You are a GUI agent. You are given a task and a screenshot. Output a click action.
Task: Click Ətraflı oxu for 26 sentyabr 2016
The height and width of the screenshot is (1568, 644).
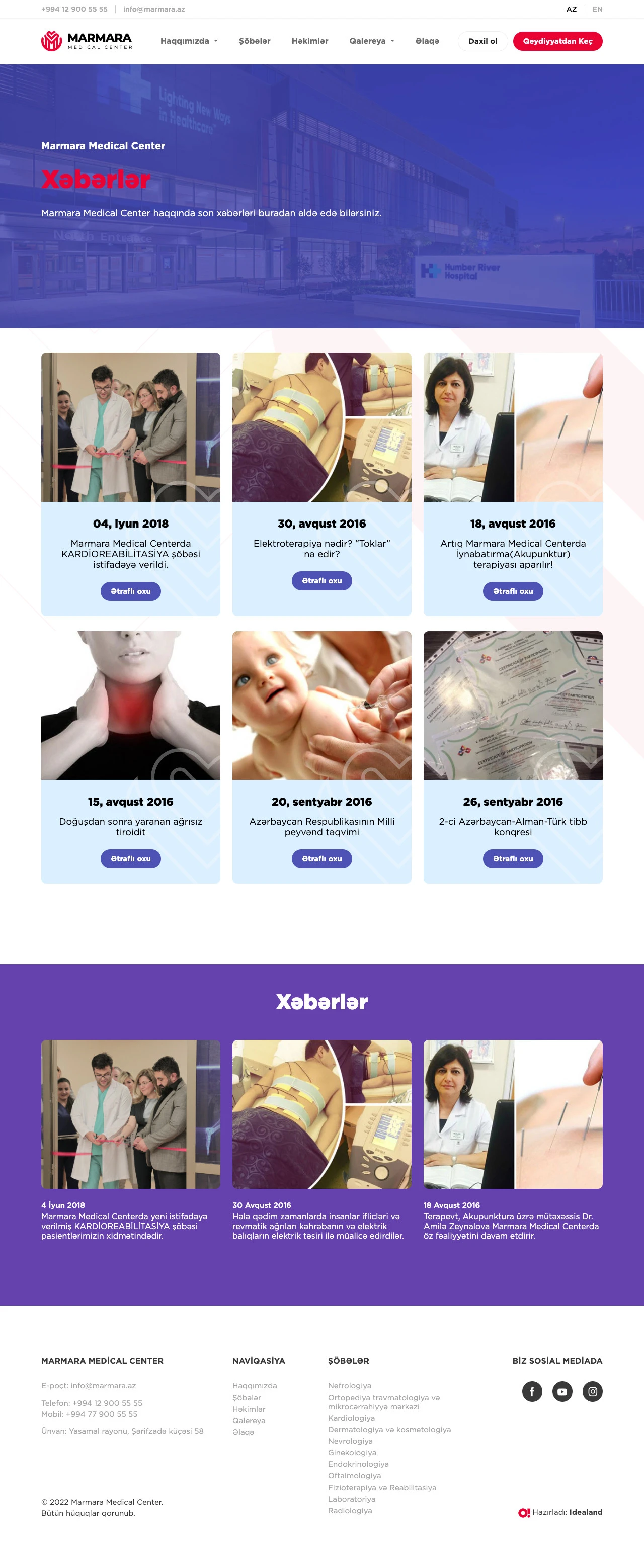click(512, 859)
